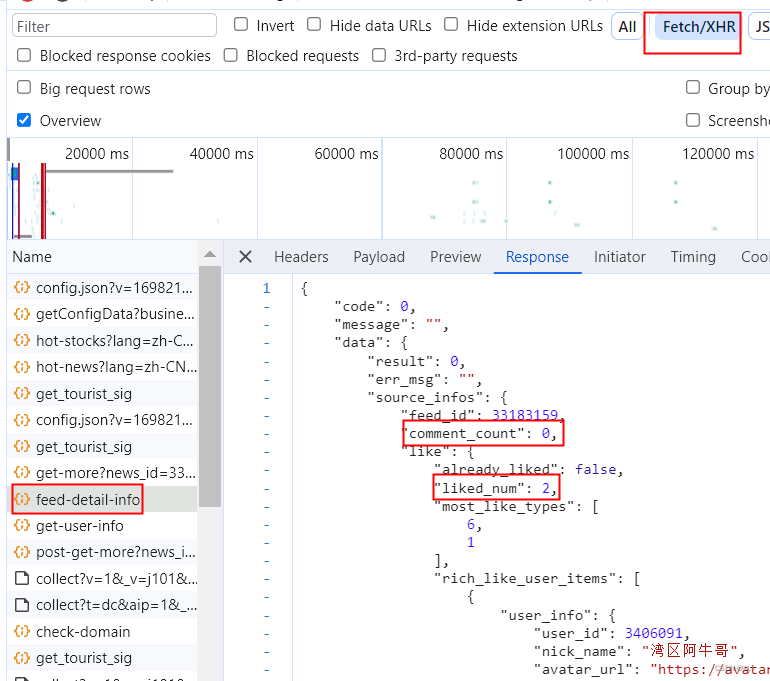Uncheck the Overview checkbox
This screenshot has width=770, height=681.
tap(24, 120)
